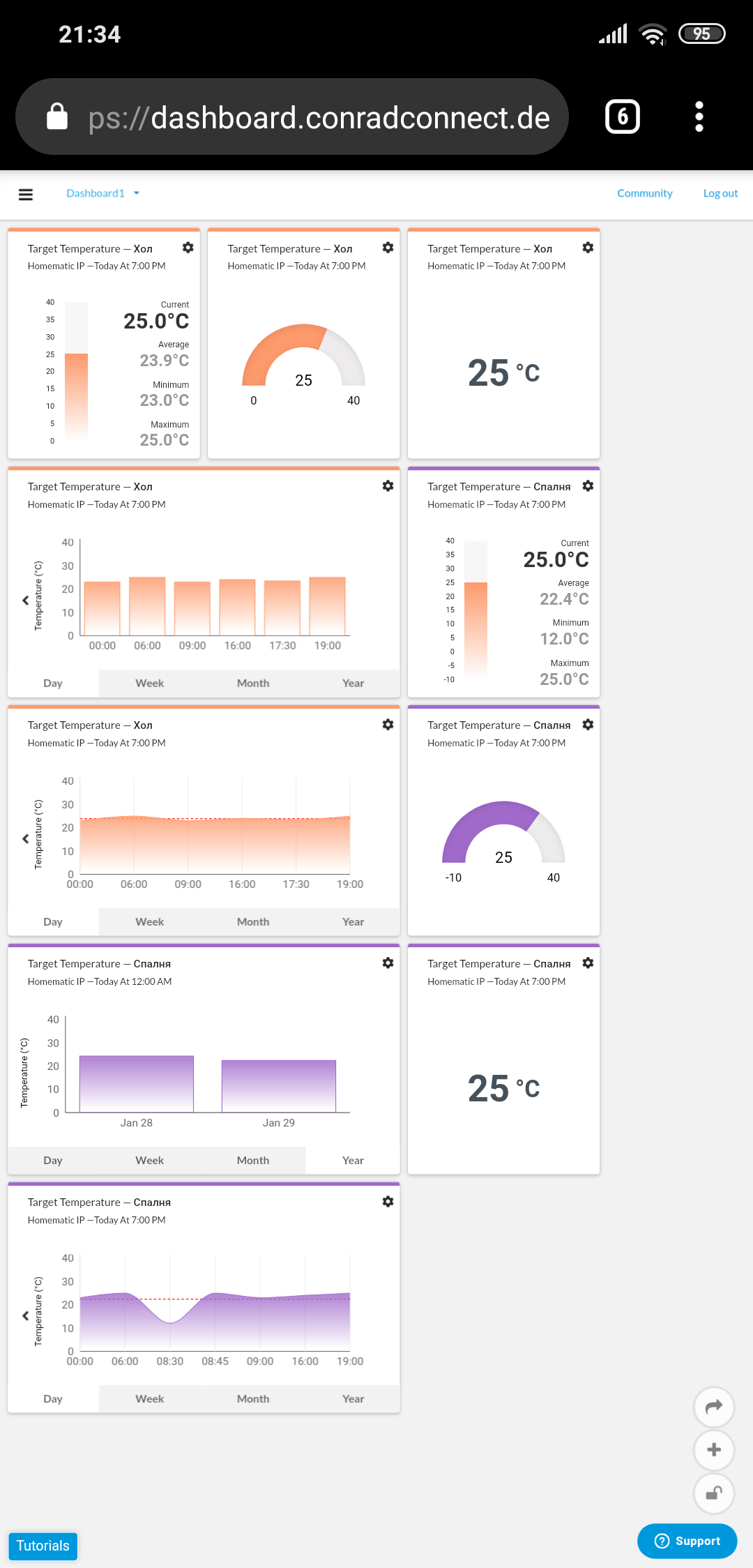Open settings on Спальня Jan 28 bar chart
Screen dimensions: 753x1568
pyautogui.click(x=388, y=963)
